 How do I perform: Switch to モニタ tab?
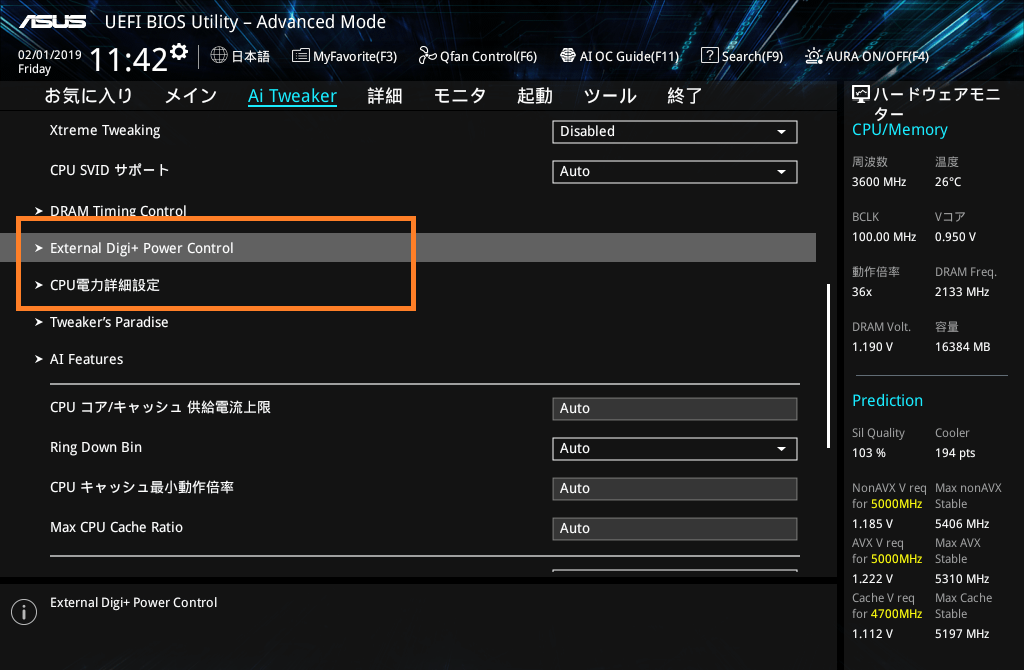click(x=460, y=96)
